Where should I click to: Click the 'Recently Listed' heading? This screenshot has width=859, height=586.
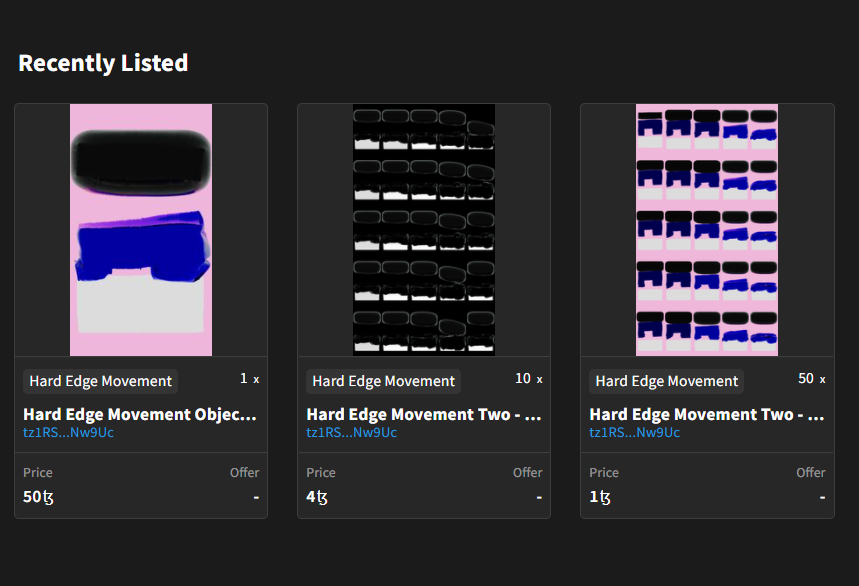(103, 63)
